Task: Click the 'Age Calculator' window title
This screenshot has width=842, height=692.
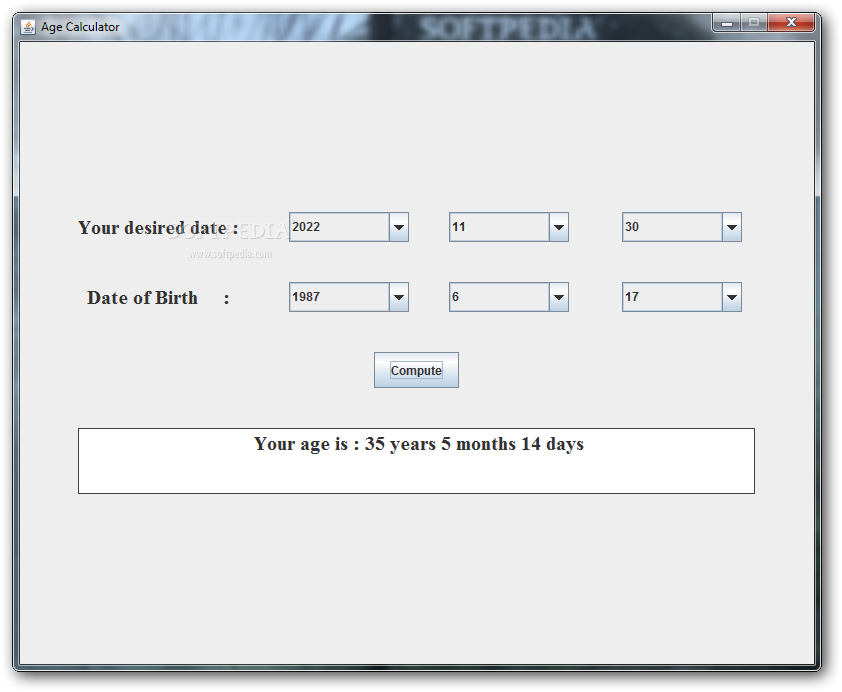Action: (x=80, y=27)
